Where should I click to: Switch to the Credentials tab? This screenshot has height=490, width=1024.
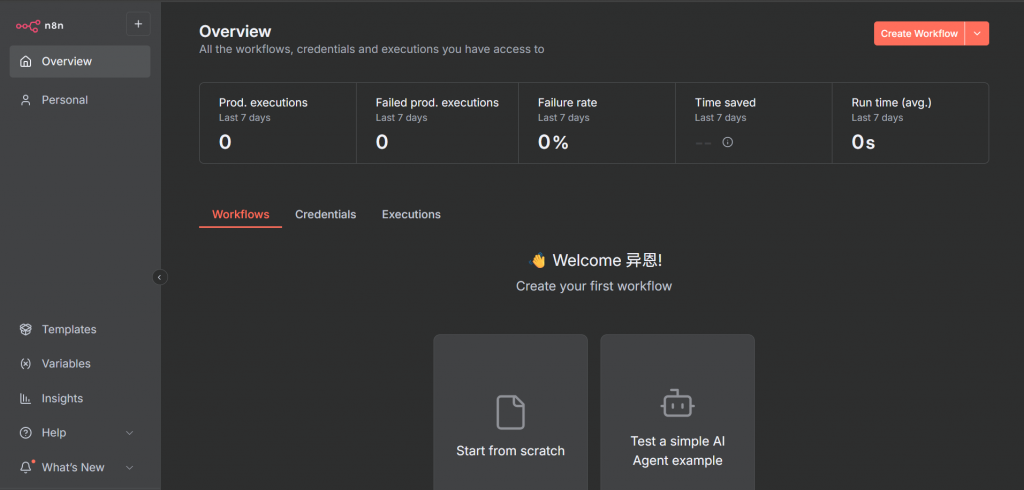coord(325,215)
